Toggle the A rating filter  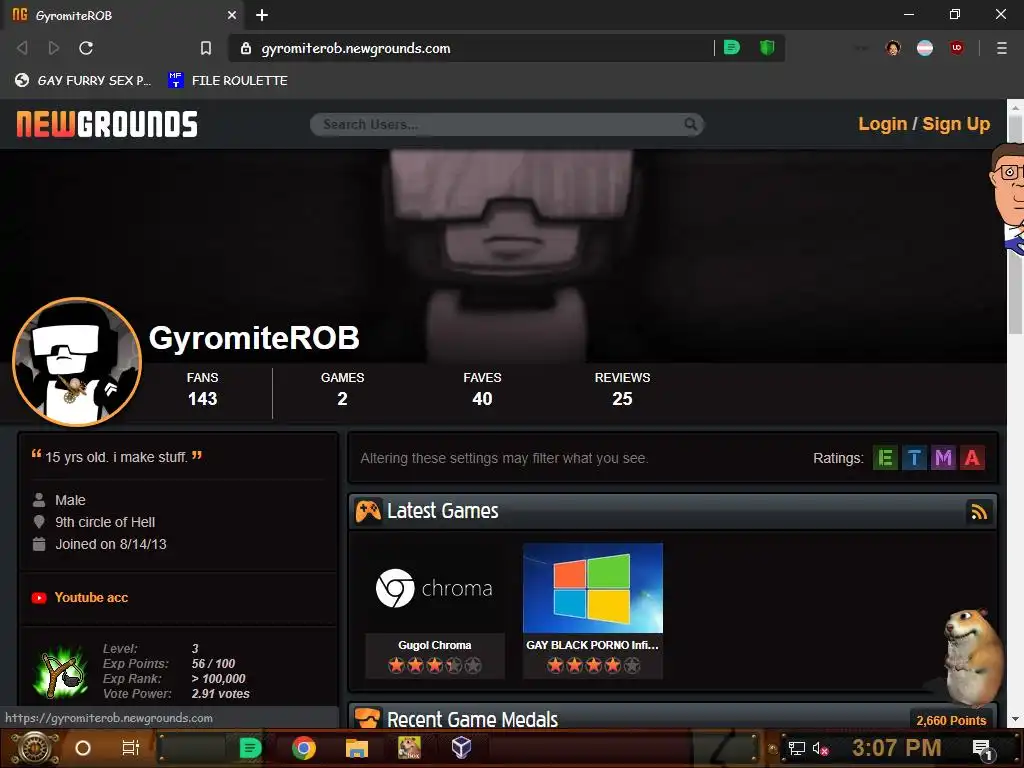tap(972, 458)
